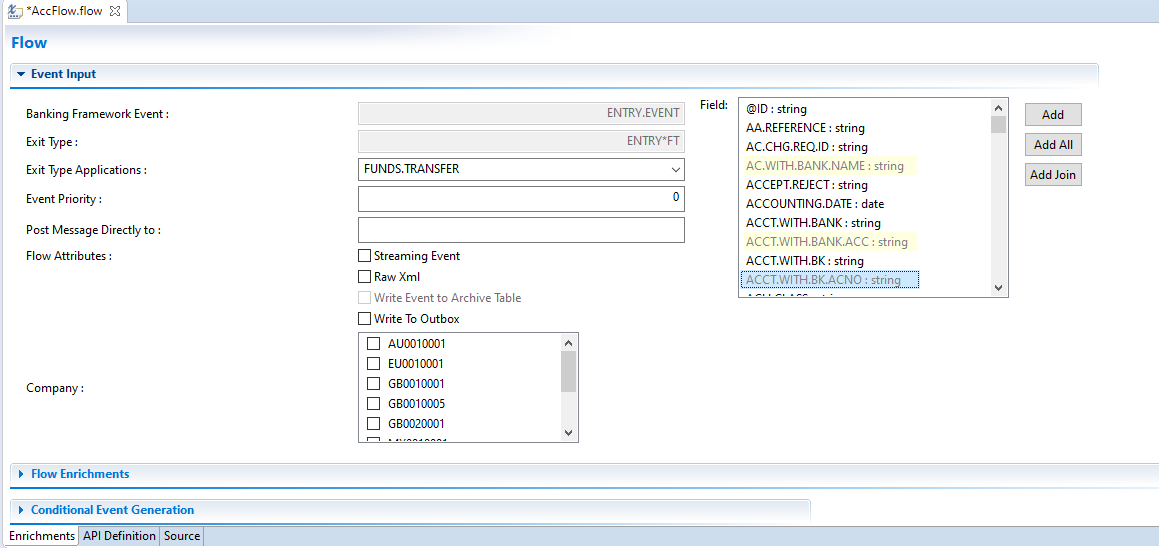Toggle the Raw Xml checkbox
This screenshot has width=1159, height=548.
click(x=365, y=277)
